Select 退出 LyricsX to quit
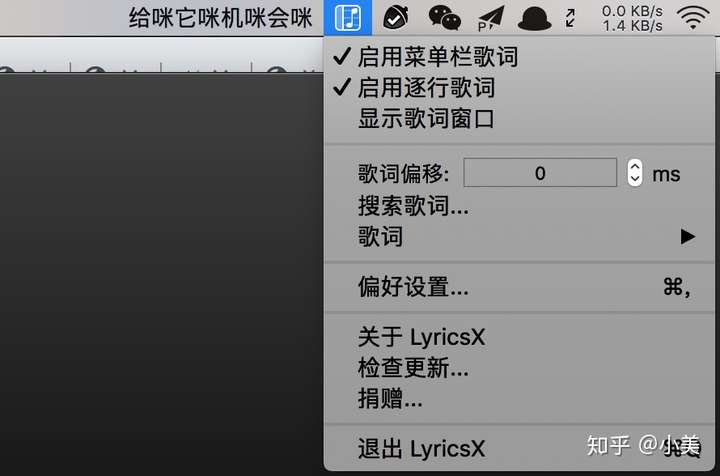720x476 pixels. [519, 448]
